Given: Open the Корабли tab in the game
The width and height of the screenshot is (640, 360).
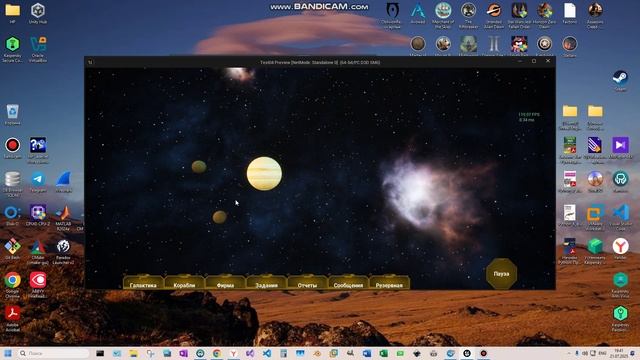Looking at the screenshot, I should [184, 282].
